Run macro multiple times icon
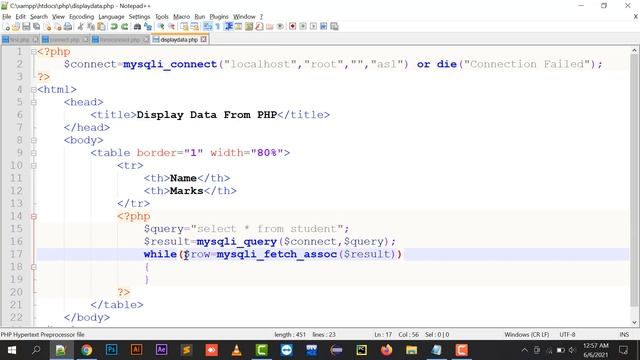The width and height of the screenshot is (640, 360). tap(324, 27)
